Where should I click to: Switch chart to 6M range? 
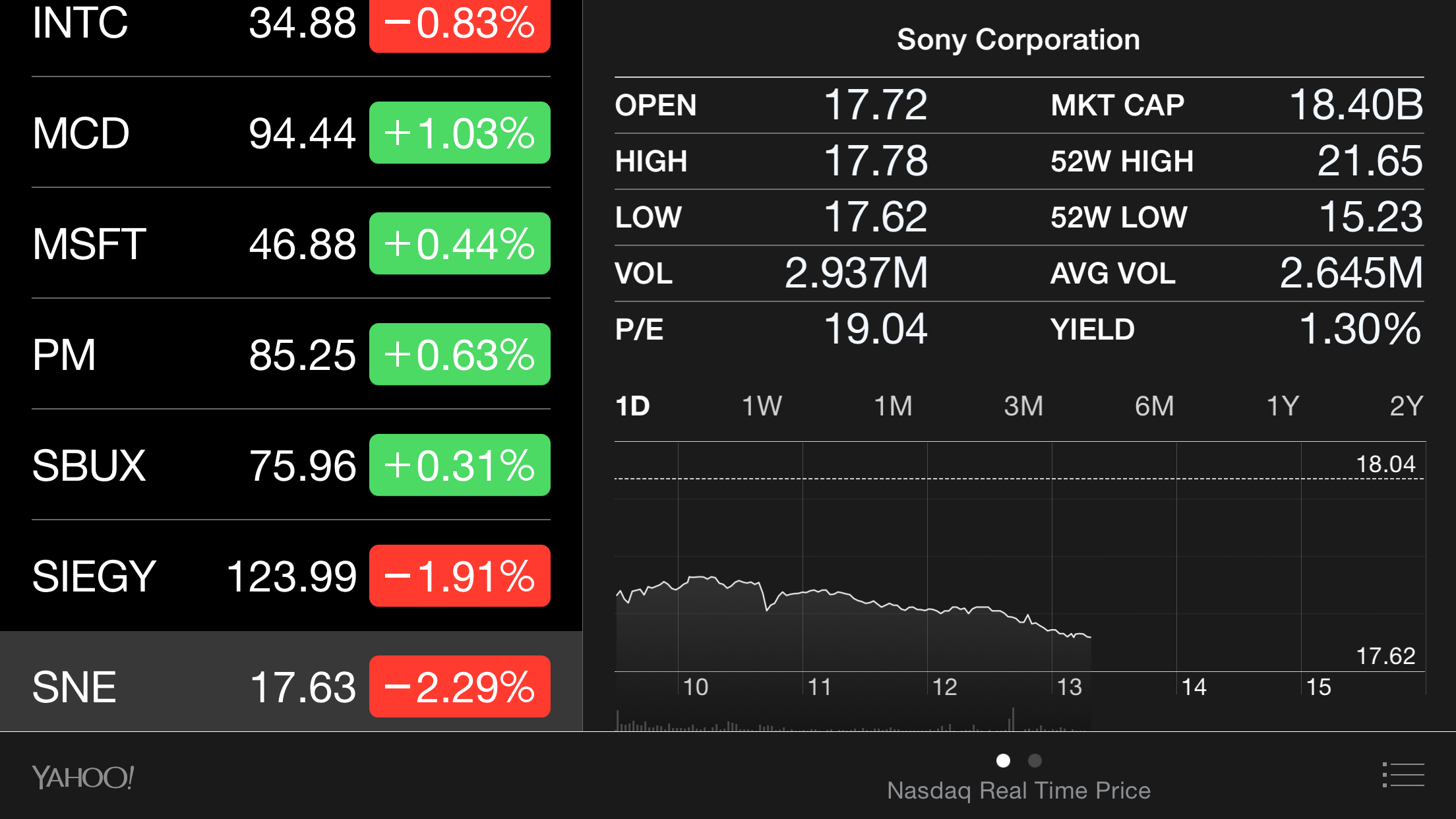click(1154, 406)
